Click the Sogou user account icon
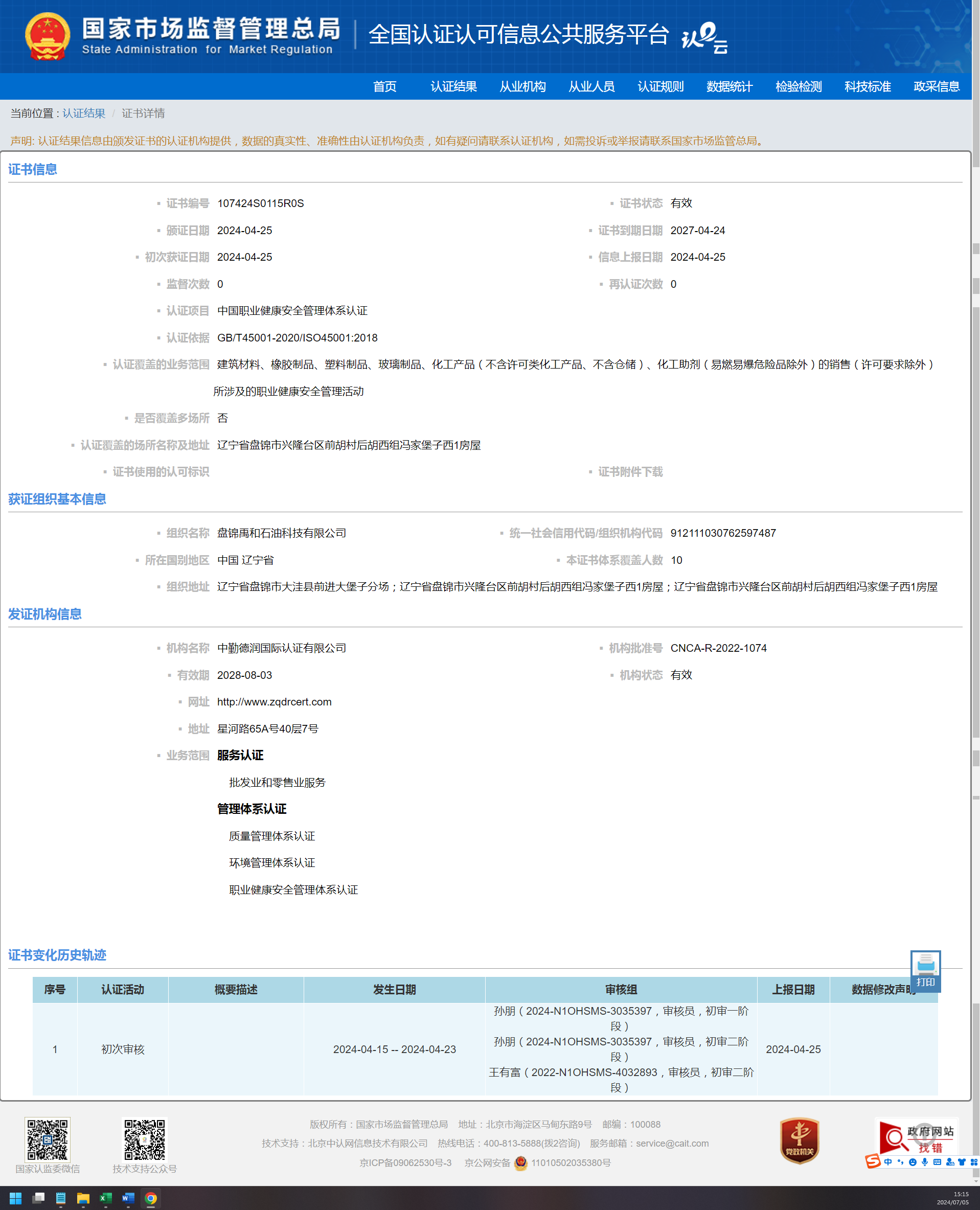 950,1162
